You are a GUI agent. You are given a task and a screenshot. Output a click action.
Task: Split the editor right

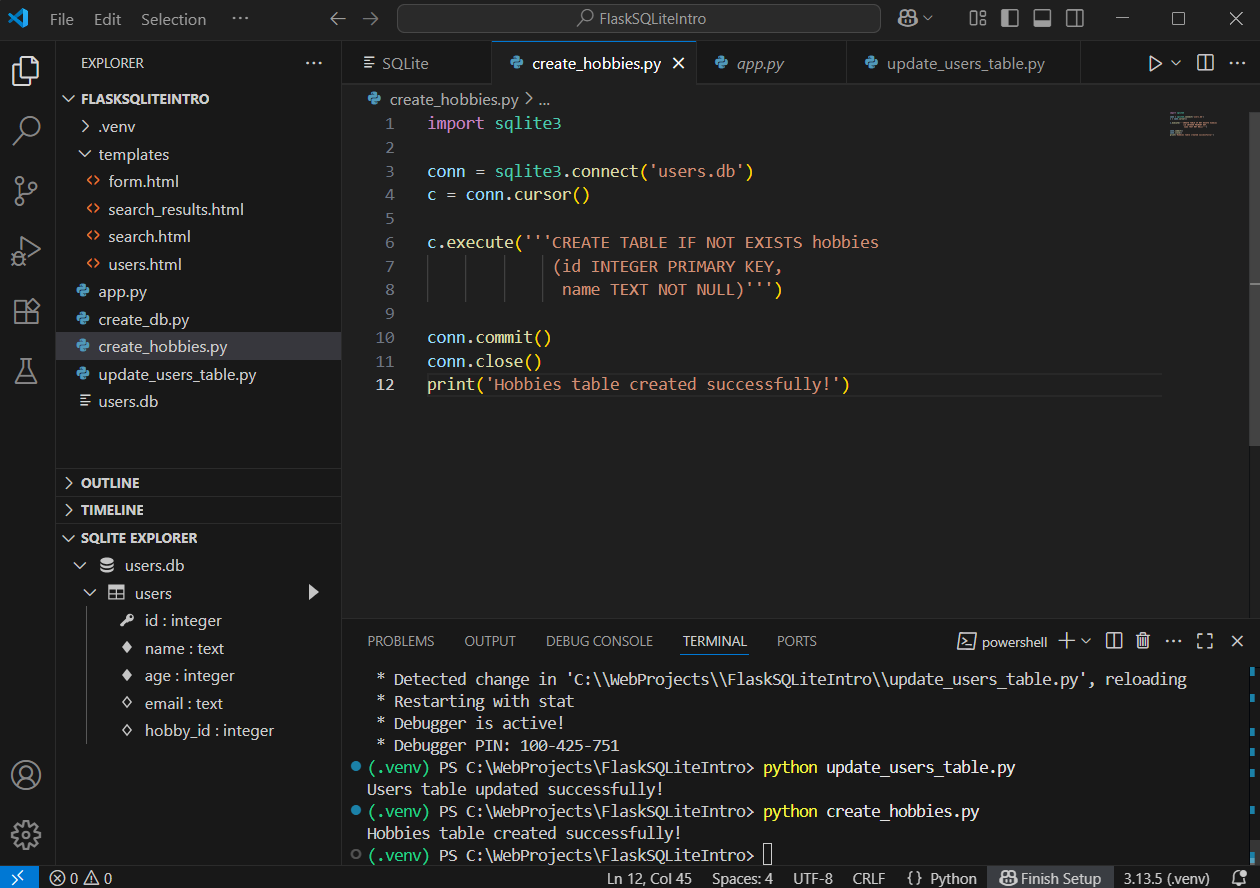(1206, 63)
